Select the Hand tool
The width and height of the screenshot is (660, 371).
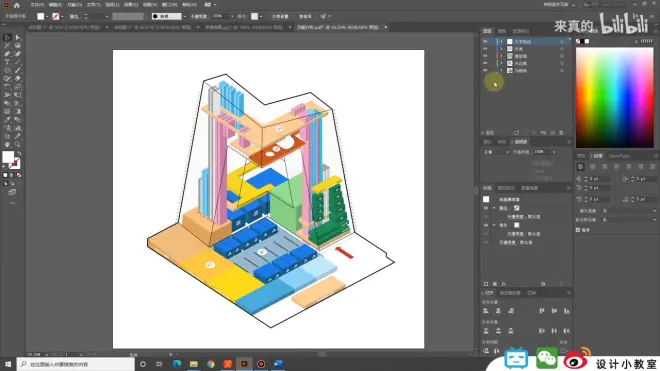click(x=7, y=144)
